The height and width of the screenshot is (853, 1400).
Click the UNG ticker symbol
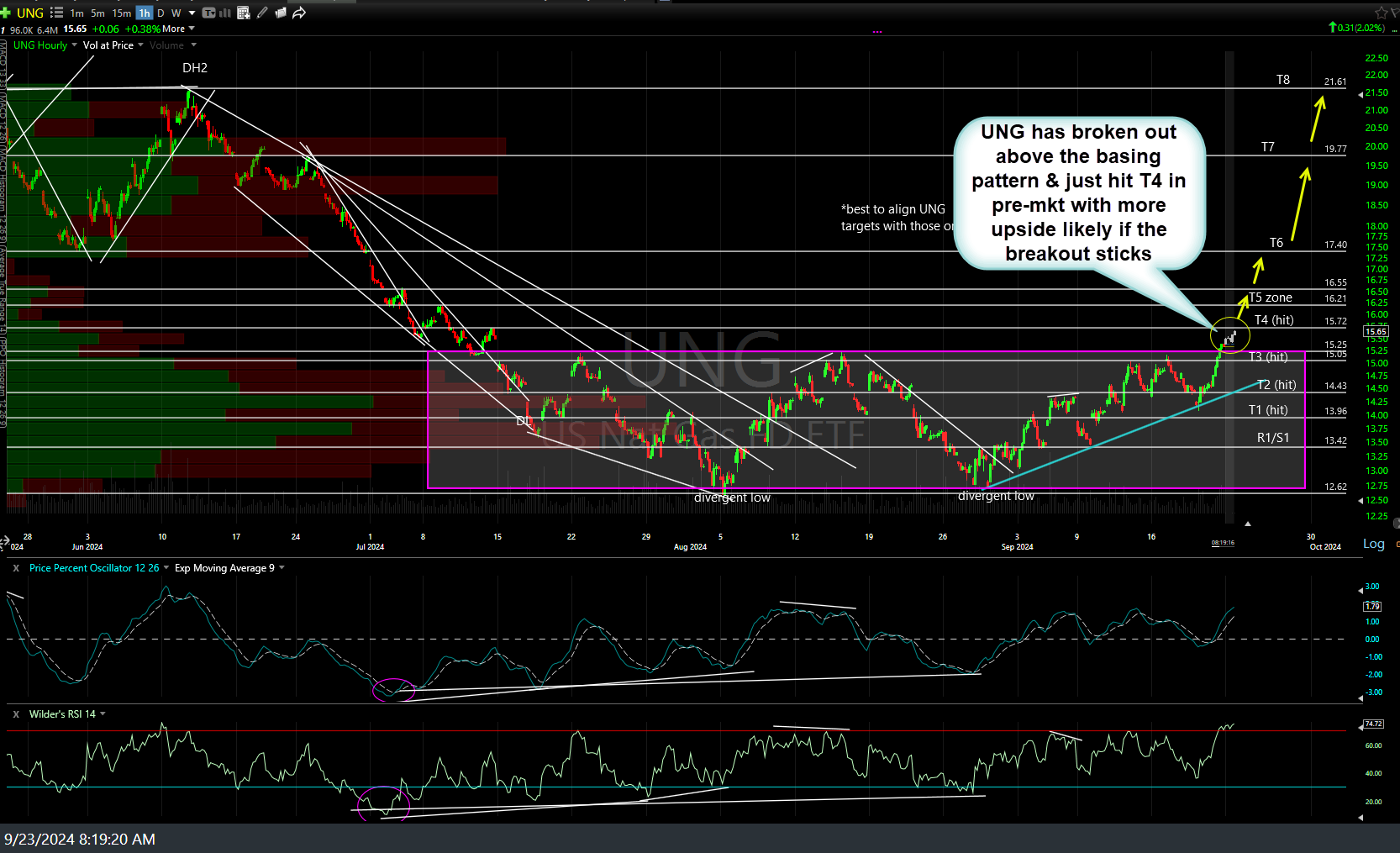(30, 13)
